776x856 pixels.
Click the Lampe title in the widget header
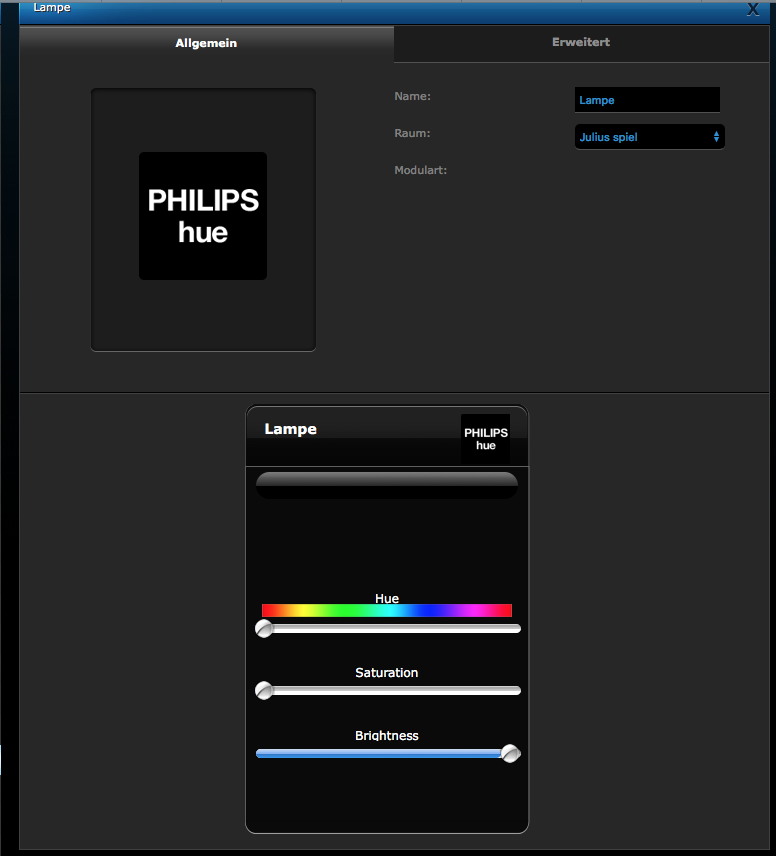[290, 429]
